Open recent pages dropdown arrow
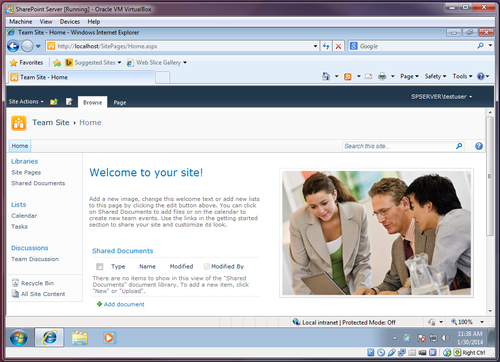This screenshot has height=362, width=500. coord(38,46)
